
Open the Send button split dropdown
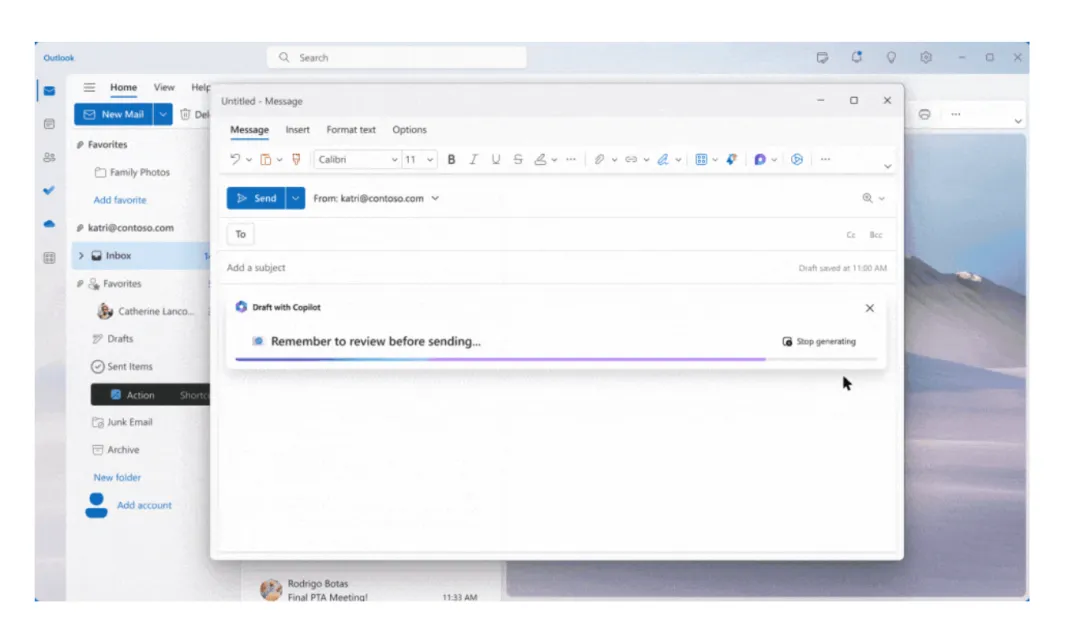tap(293, 198)
